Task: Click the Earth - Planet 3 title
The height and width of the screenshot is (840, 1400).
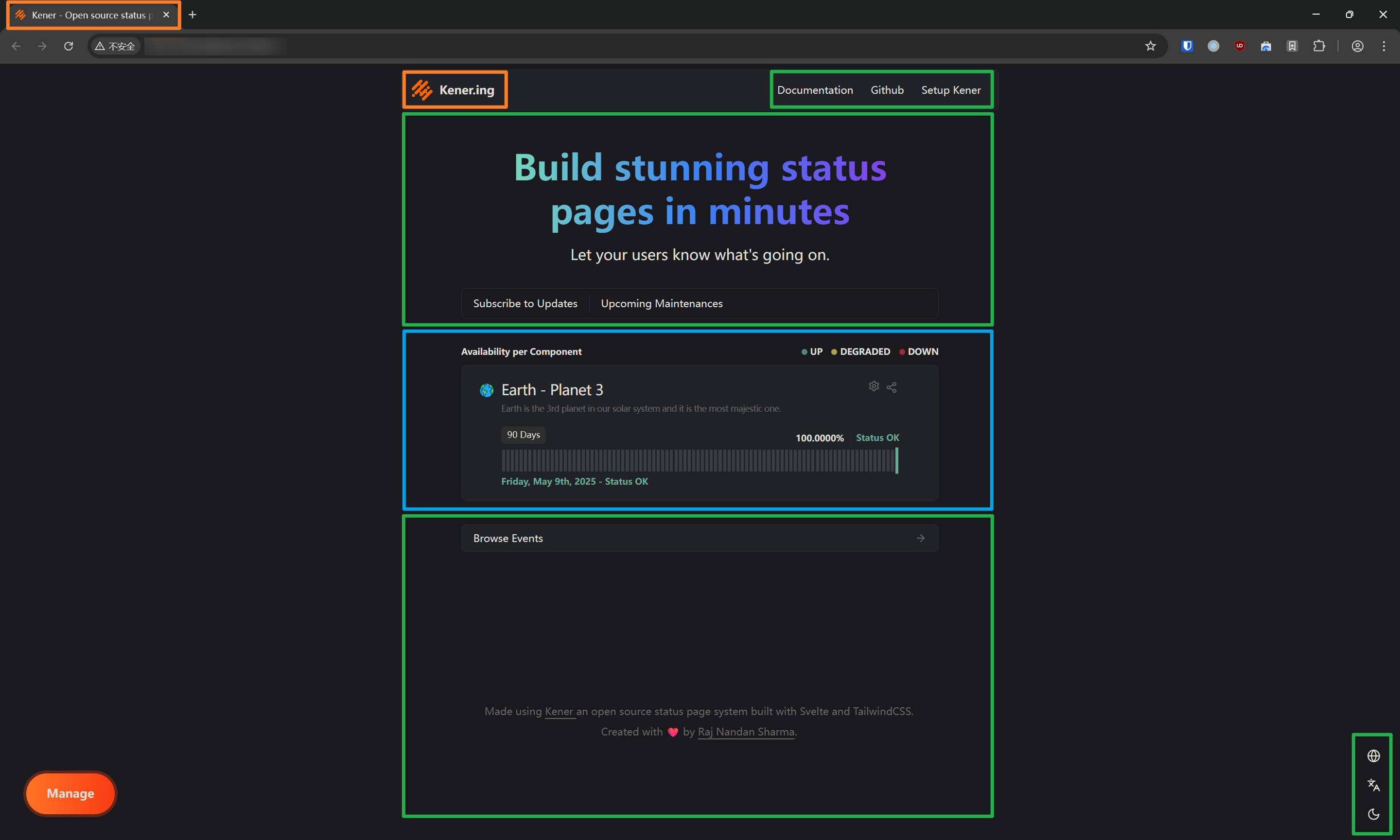Action: pos(552,390)
